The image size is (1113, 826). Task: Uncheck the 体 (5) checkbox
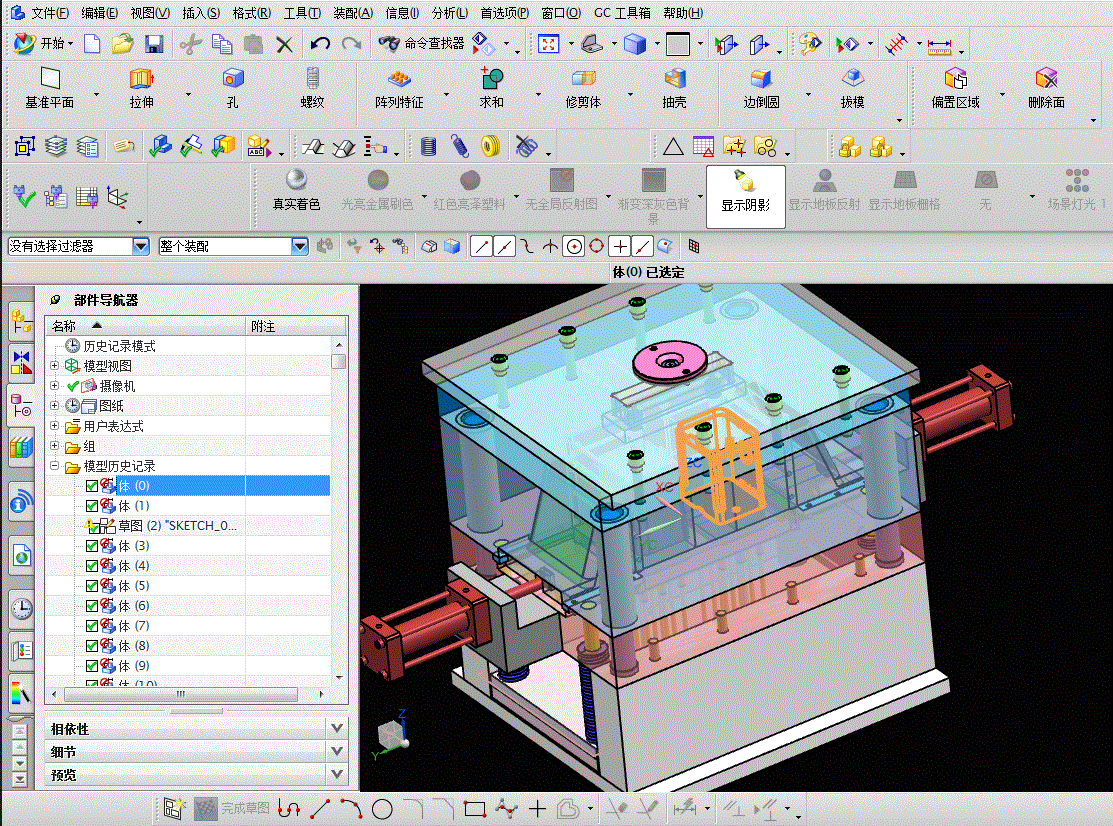[92, 586]
